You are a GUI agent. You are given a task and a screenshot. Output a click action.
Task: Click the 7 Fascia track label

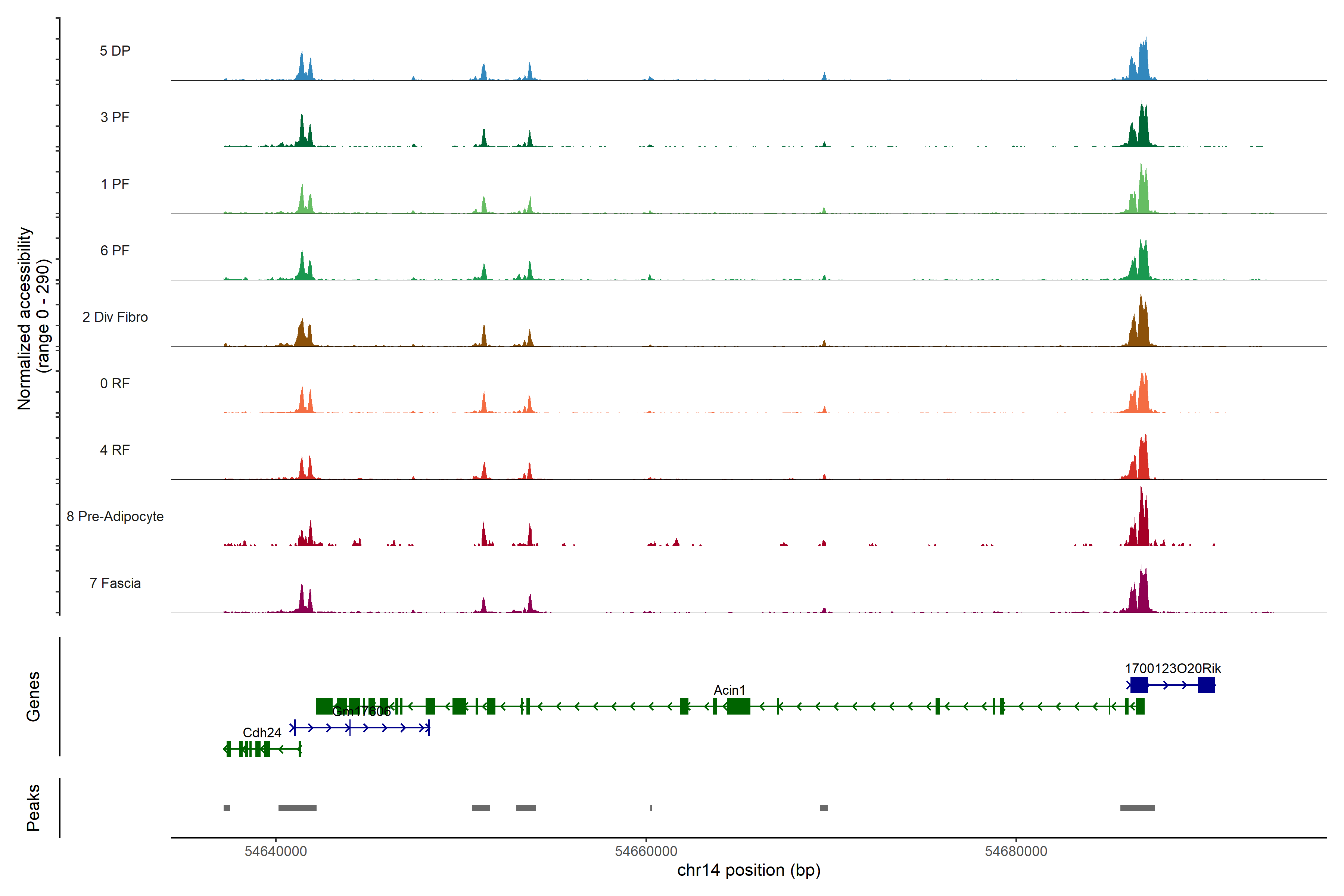tap(115, 583)
